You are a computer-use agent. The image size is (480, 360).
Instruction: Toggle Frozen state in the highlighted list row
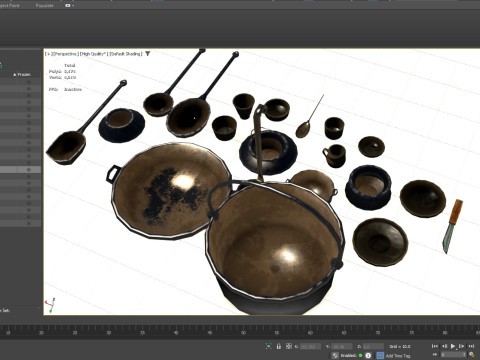[x=29, y=170]
